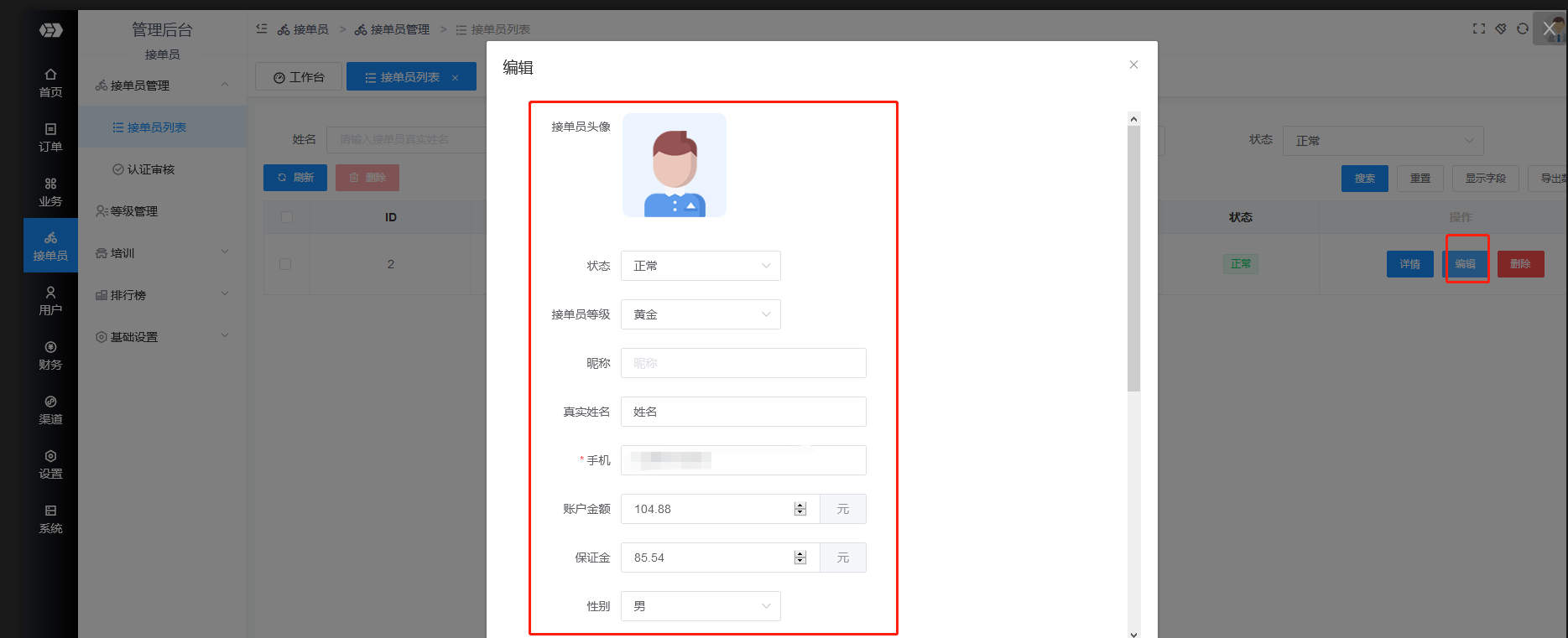
Task: Click the 保证金 stepper arrows
Action: coord(800,558)
